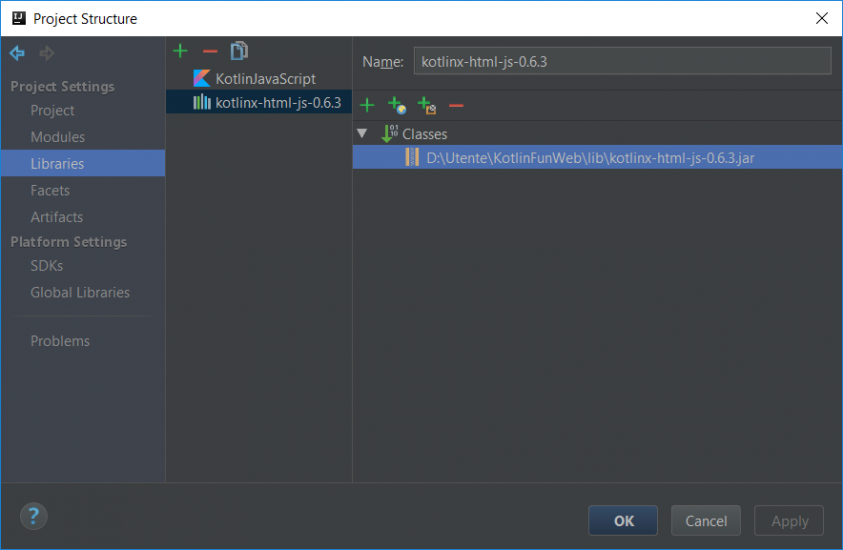Click the IntelliJ icon in title bar
Viewport: 843px width, 550px height.
(18, 18)
